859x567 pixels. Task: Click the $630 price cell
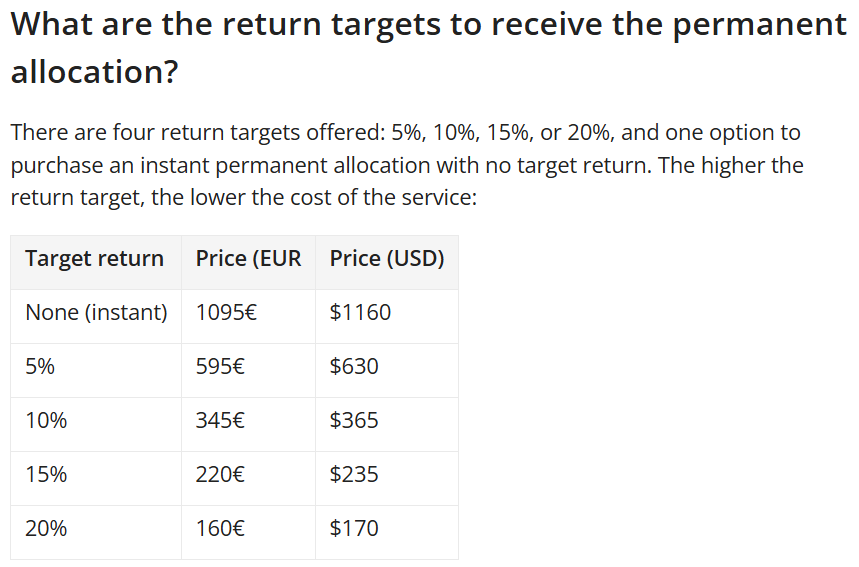(x=354, y=367)
